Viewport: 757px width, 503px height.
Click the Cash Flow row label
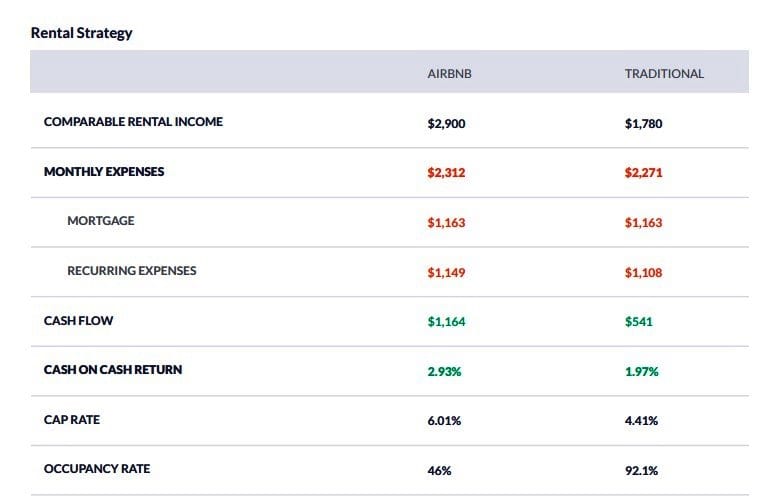pyautogui.click(x=76, y=321)
